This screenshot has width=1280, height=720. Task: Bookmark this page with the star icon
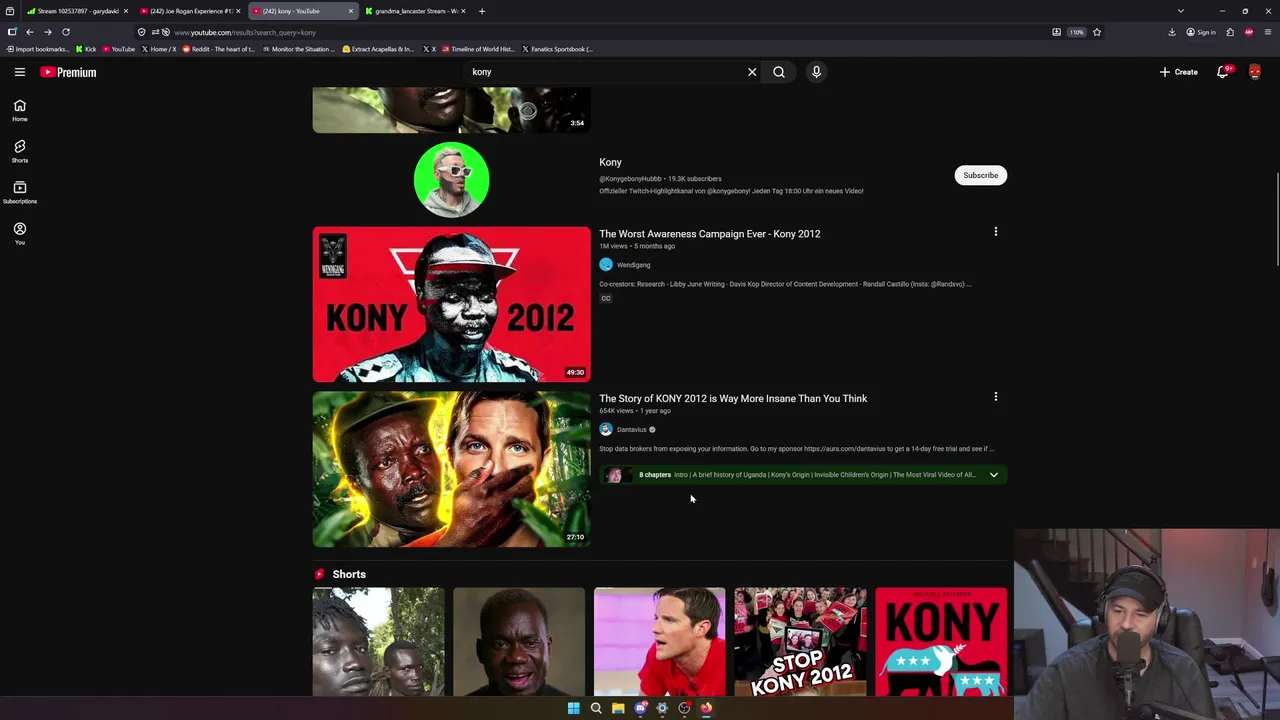tap(1097, 32)
